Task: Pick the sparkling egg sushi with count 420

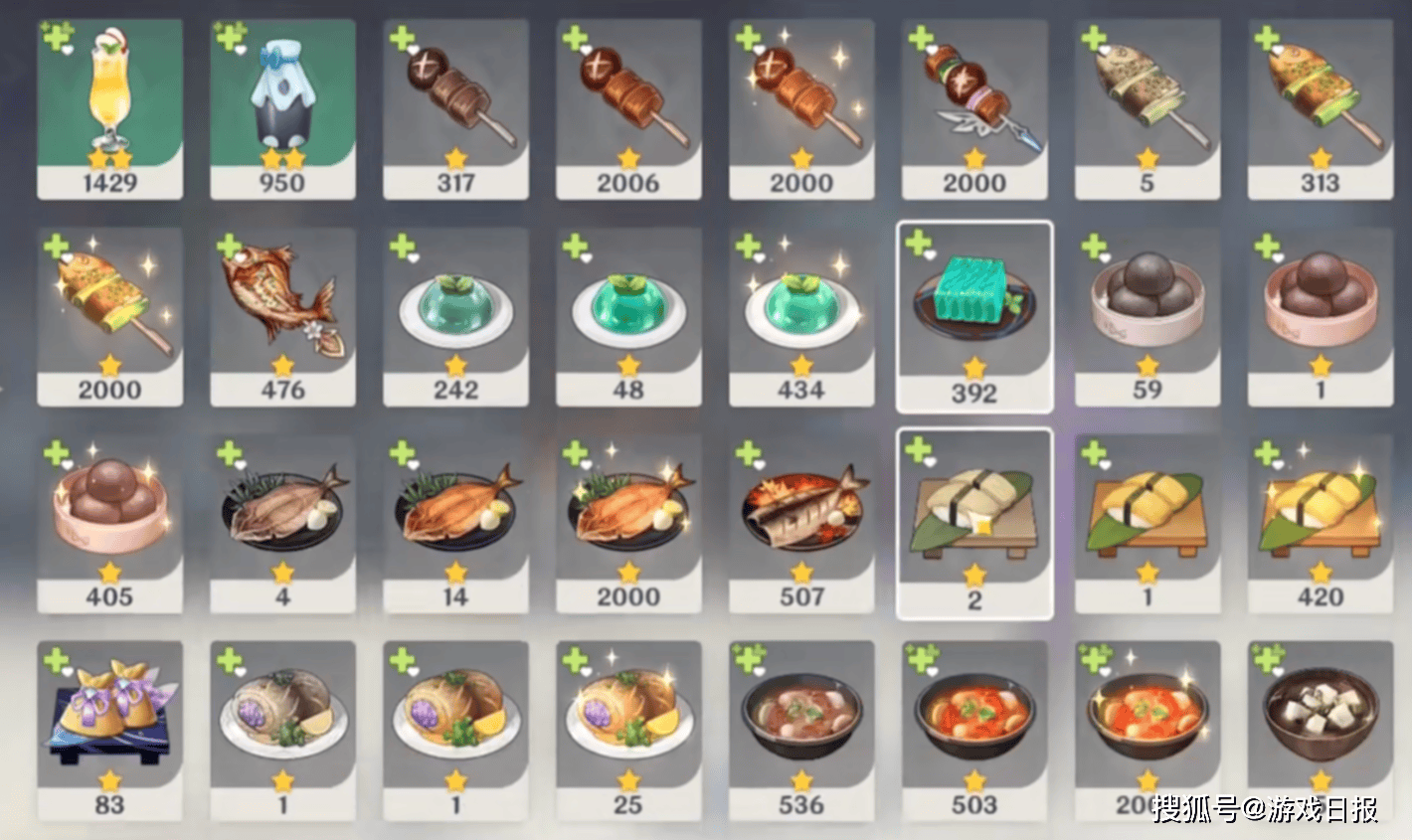Action: tap(1321, 524)
